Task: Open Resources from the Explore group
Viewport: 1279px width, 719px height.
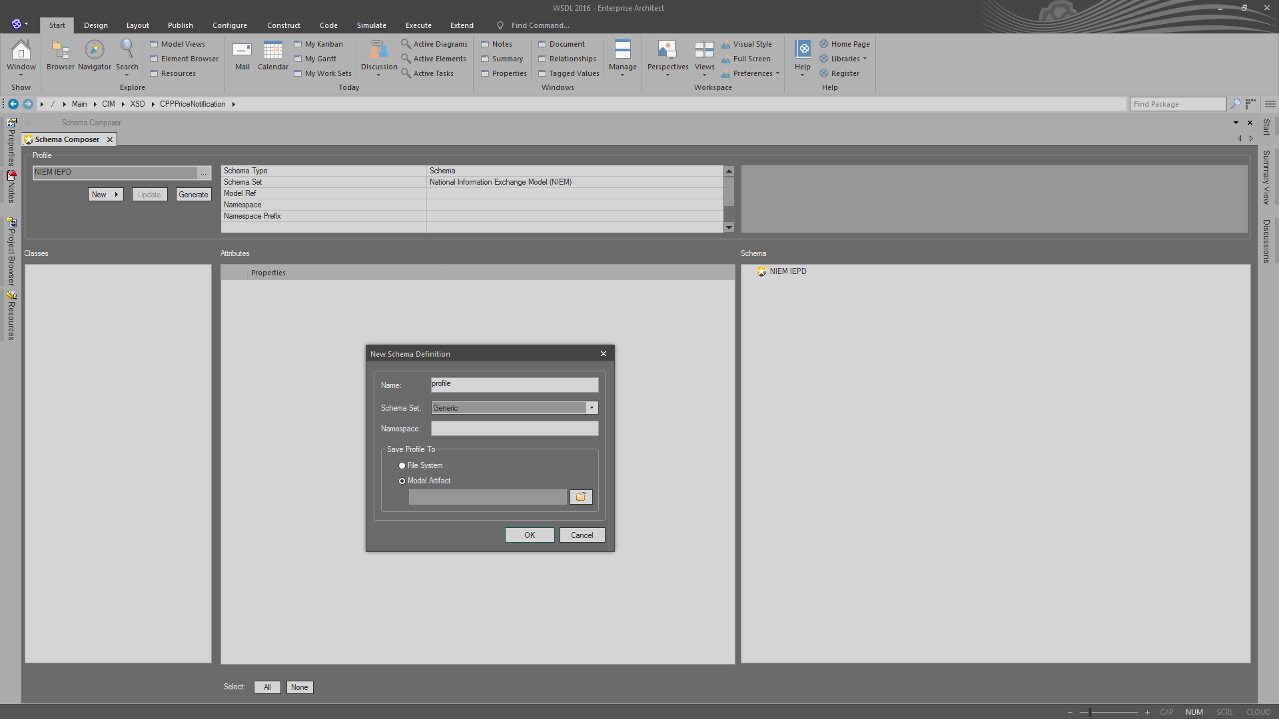Action: (x=173, y=73)
